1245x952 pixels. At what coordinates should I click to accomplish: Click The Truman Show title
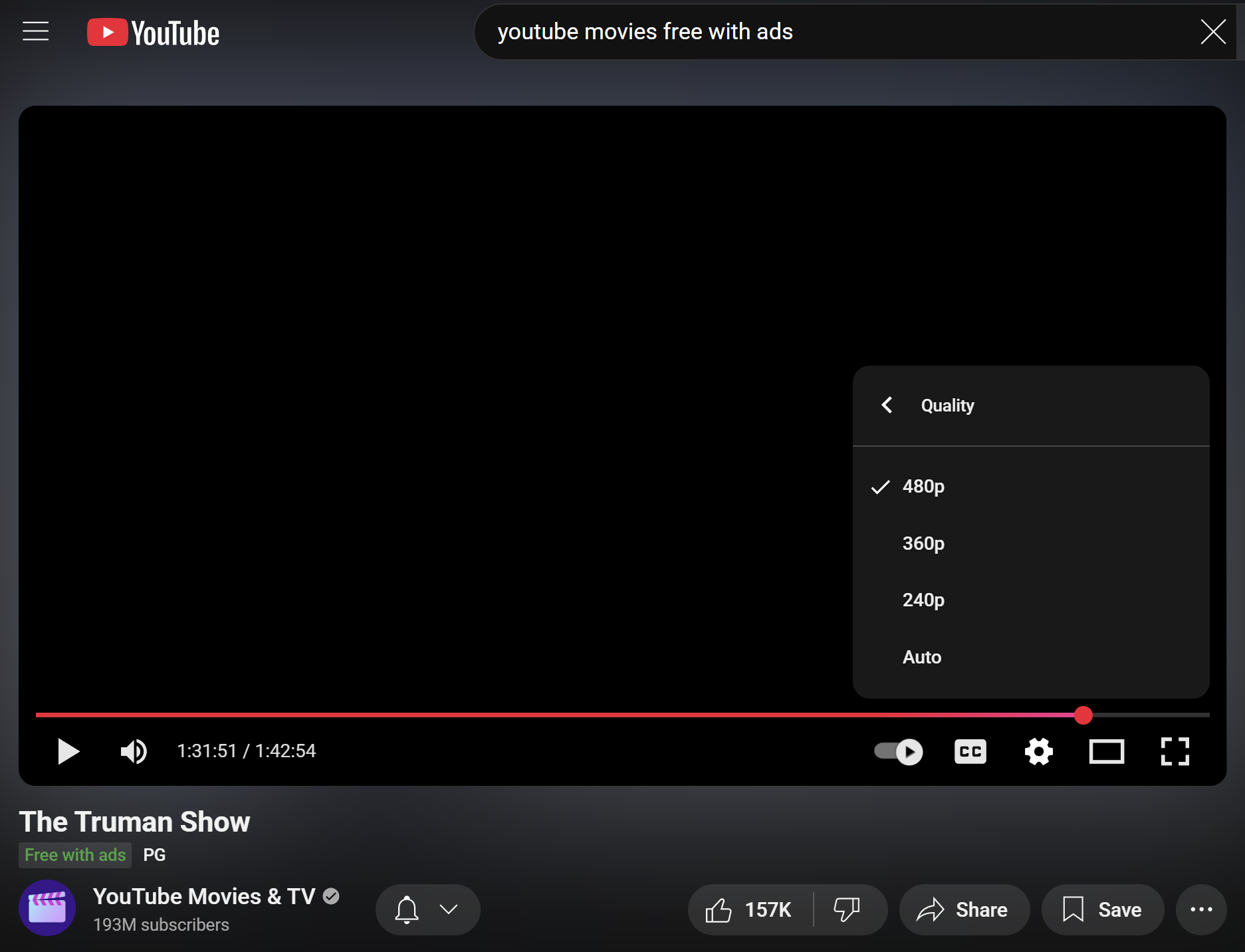point(135,822)
